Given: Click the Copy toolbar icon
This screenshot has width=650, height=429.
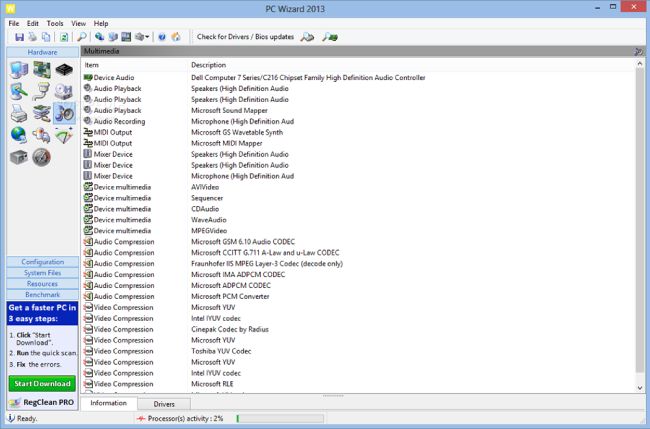Looking at the screenshot, I should [46, 37].
